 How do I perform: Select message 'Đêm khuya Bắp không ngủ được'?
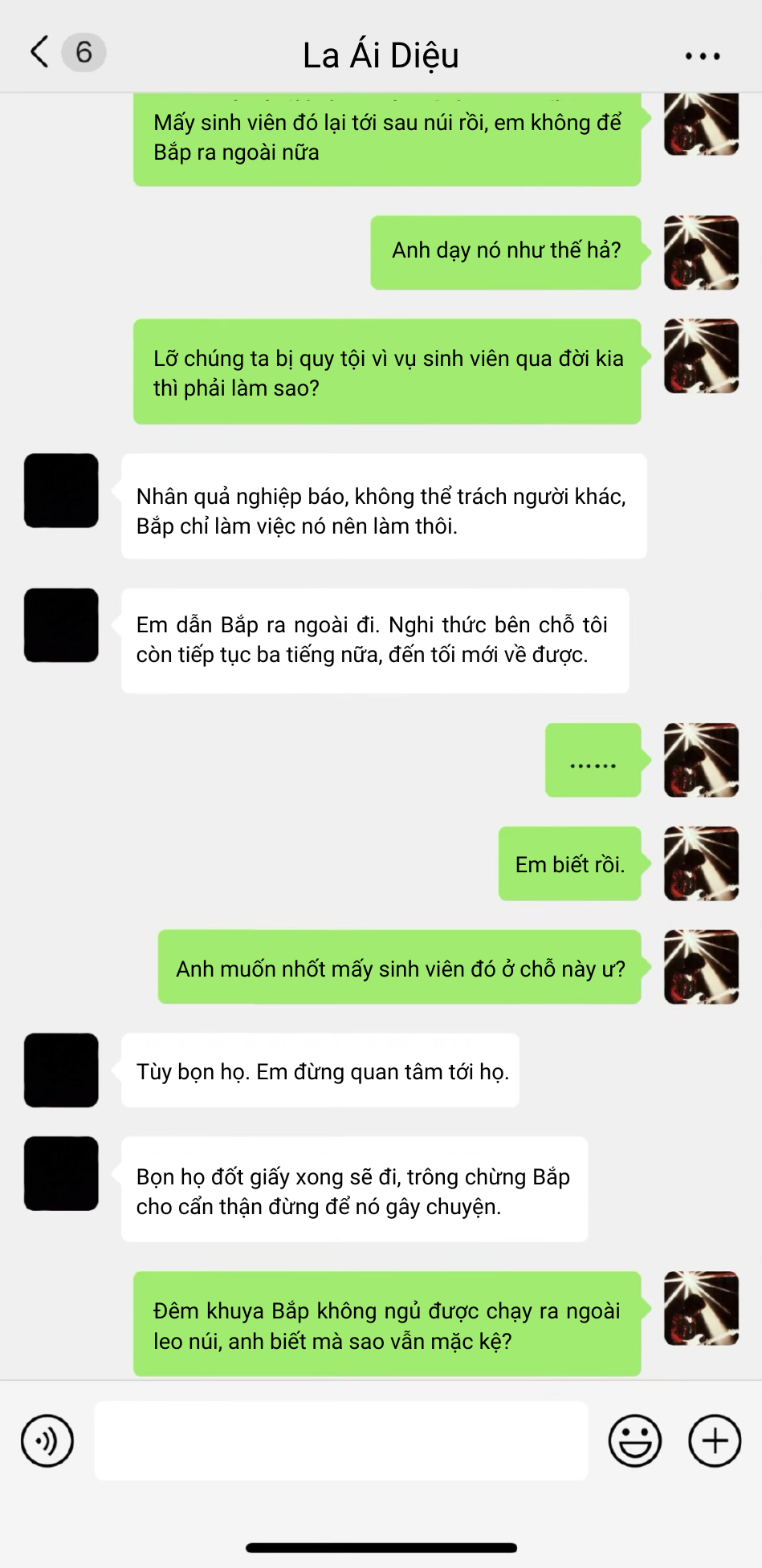[x=387, y=1324]
